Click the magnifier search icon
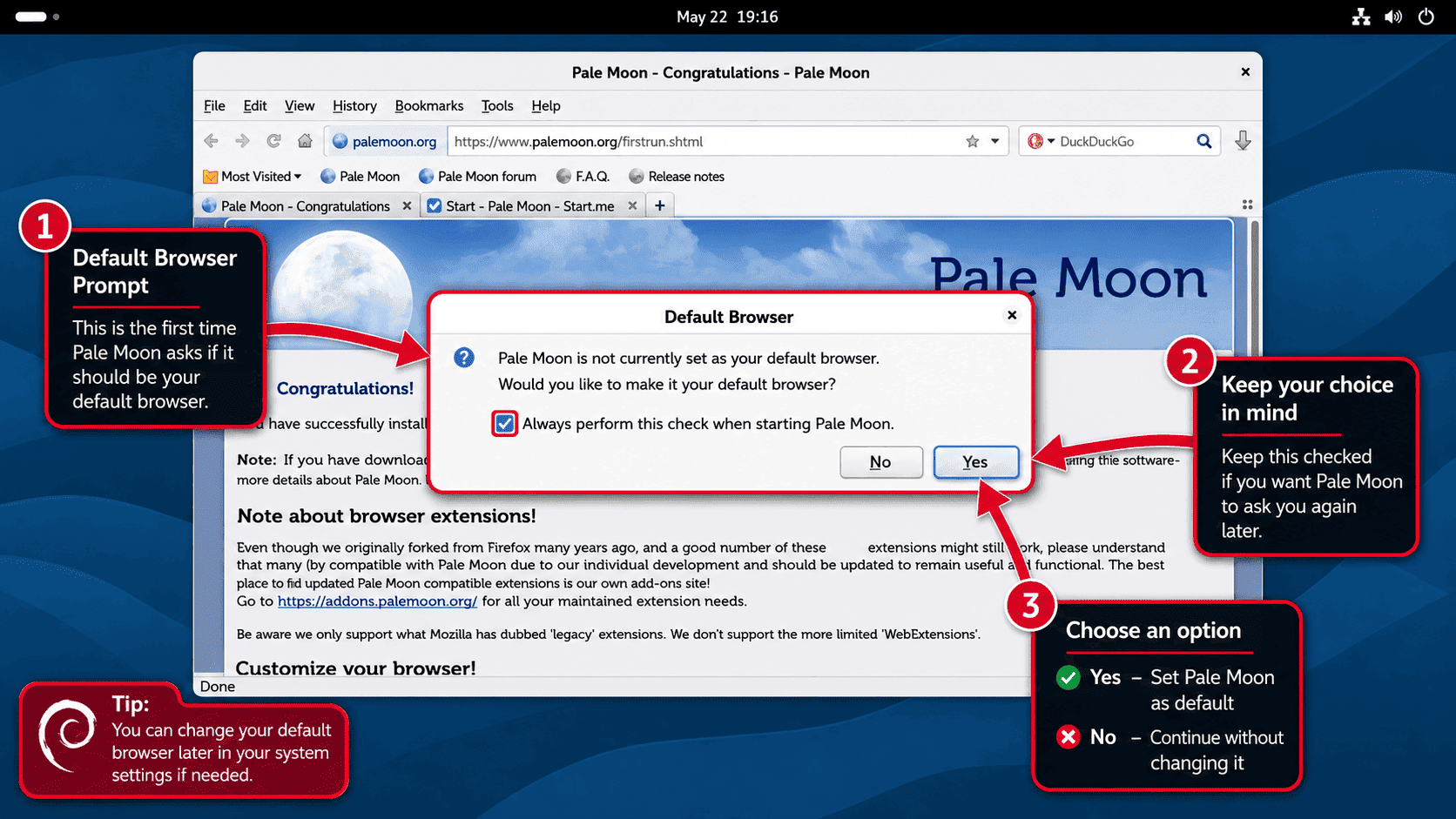Screen dimensions: 1456x819 pyautogui.click(x=1204, y=141)
